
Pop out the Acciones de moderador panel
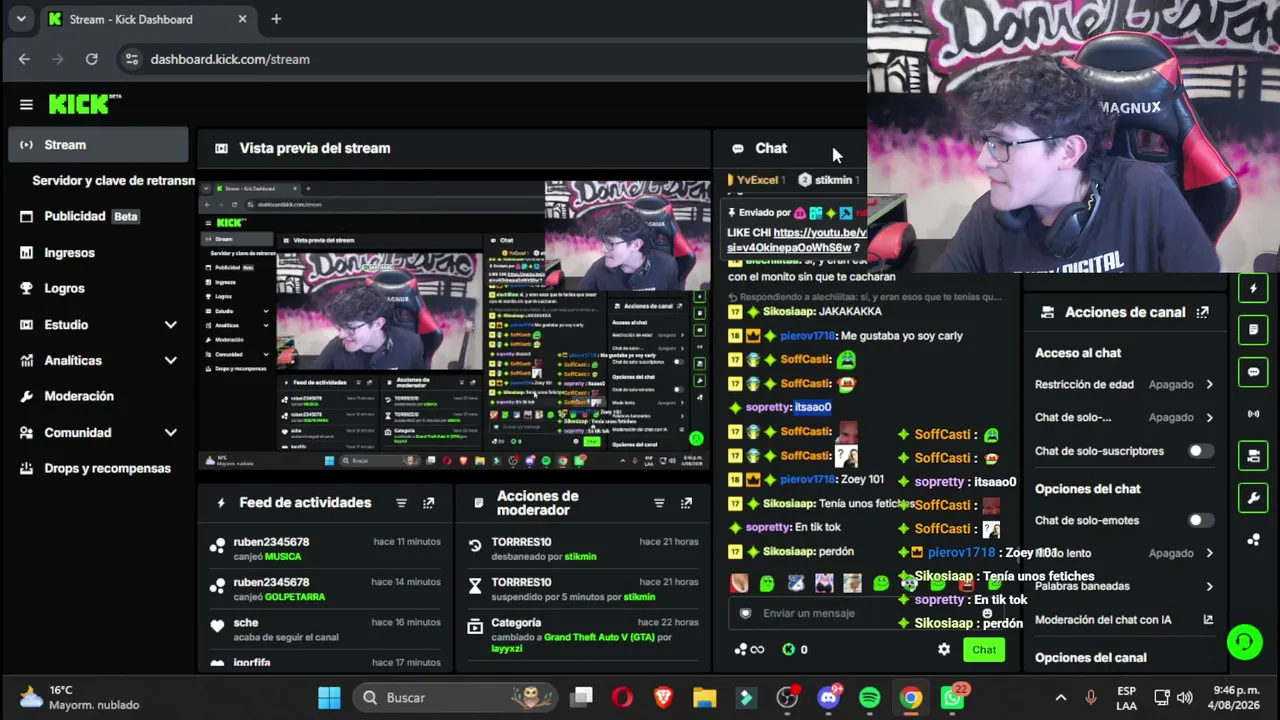(686, 503)
